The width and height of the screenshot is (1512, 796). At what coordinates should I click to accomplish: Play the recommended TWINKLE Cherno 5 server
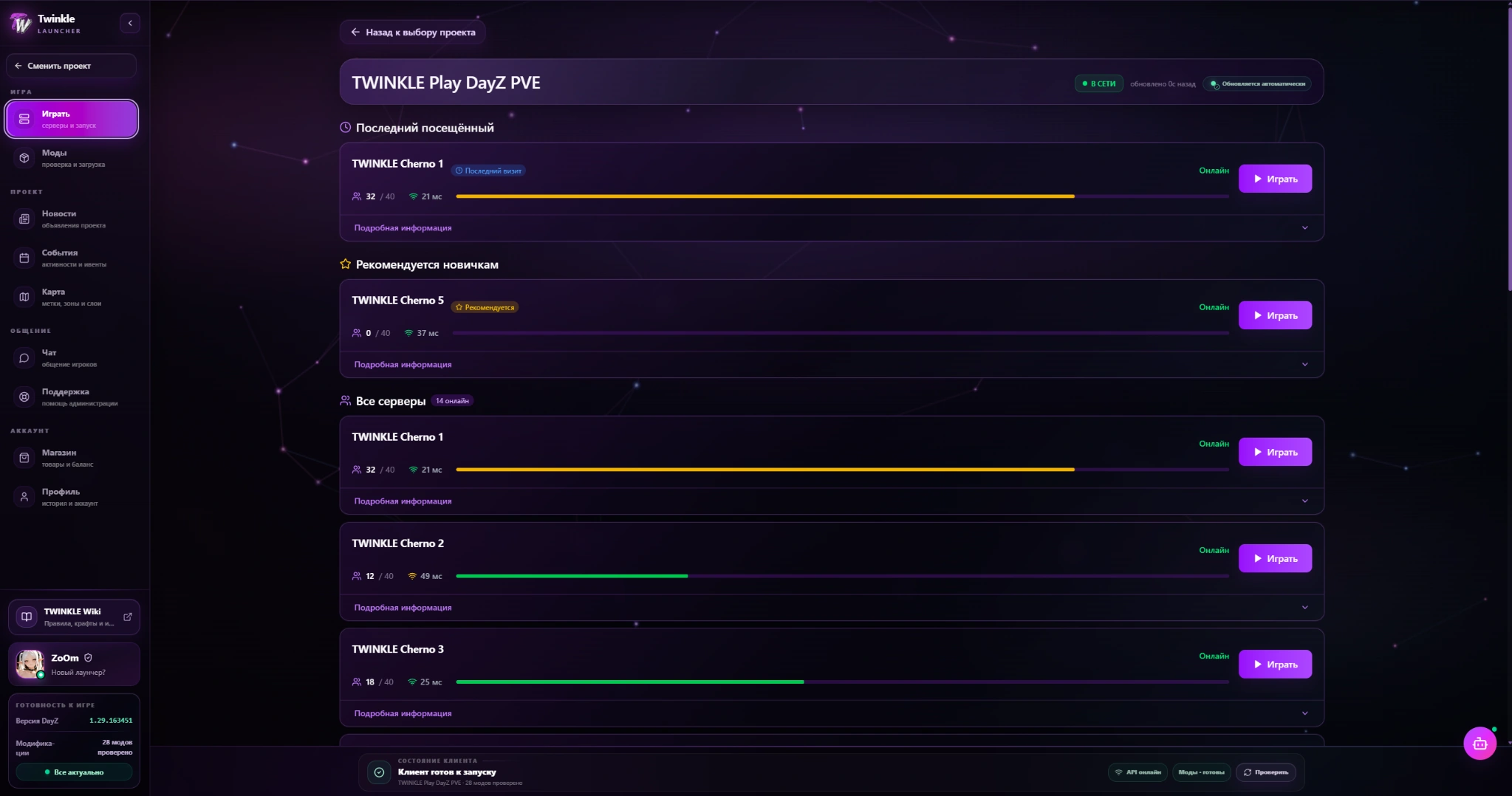1275,315
